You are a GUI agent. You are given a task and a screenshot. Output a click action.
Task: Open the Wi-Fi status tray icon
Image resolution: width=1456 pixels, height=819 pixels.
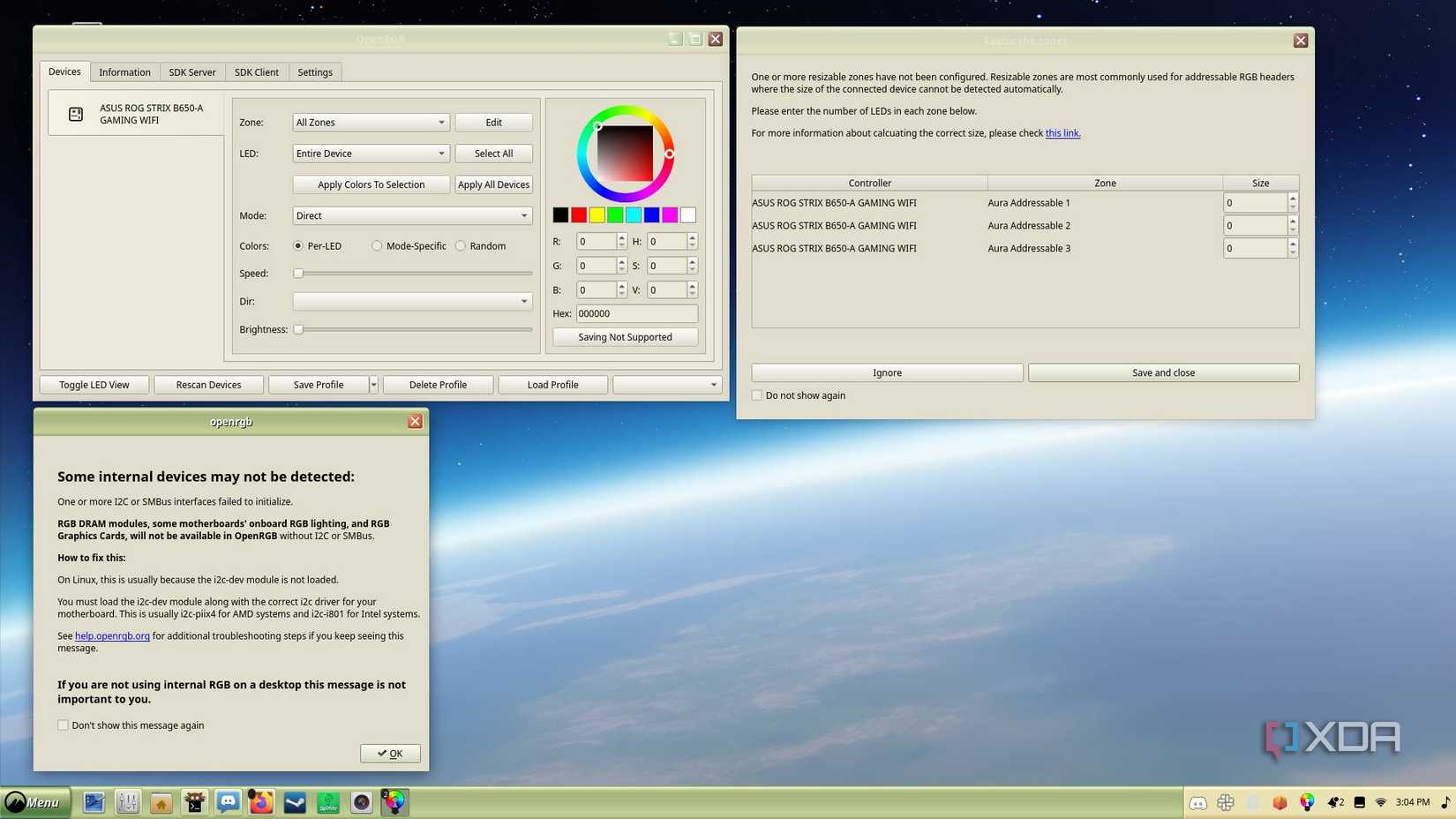click(x=1383, y=802)
